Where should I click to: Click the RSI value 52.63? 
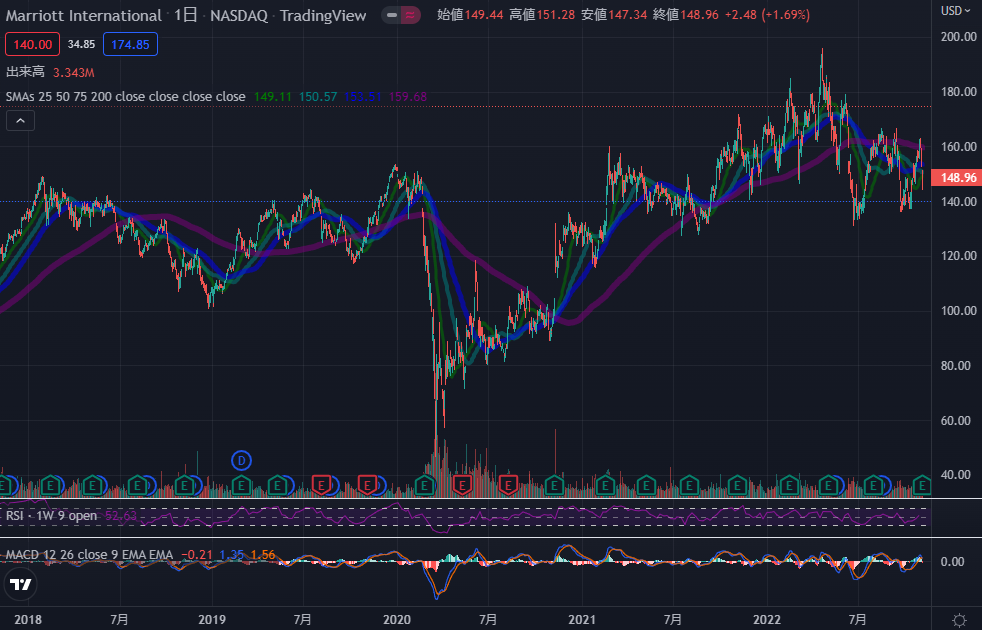pos(121,515)
